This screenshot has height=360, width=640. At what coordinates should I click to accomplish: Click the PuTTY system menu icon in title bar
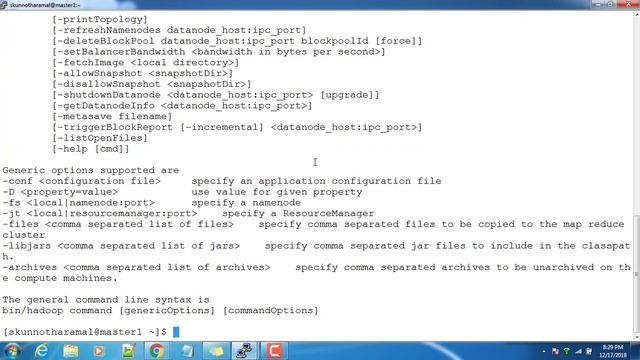[x=4, y=5]
